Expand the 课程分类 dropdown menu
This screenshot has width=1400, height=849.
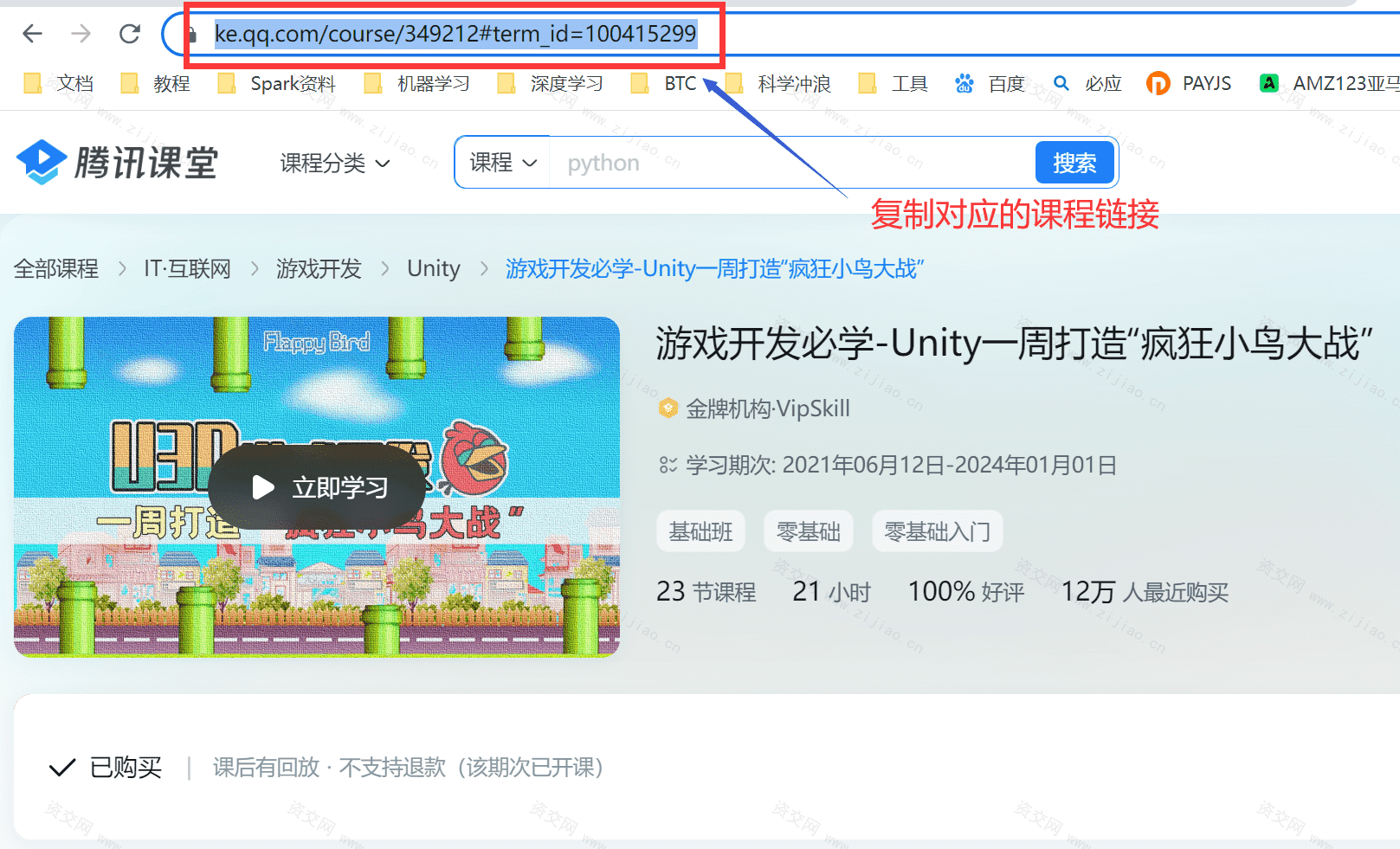click(x=335, y=163)
